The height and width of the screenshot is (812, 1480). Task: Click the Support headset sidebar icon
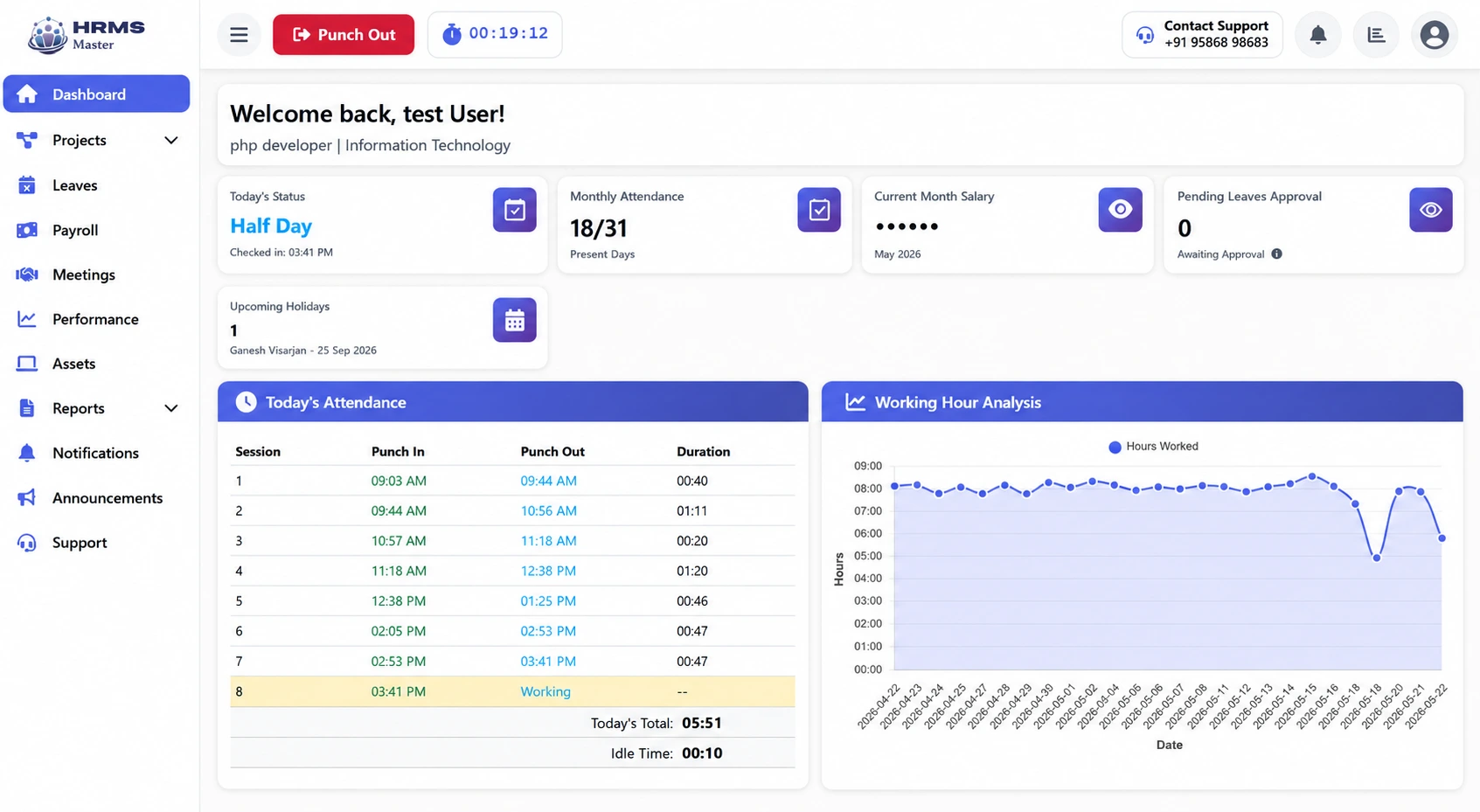click(x=27, y=543)
